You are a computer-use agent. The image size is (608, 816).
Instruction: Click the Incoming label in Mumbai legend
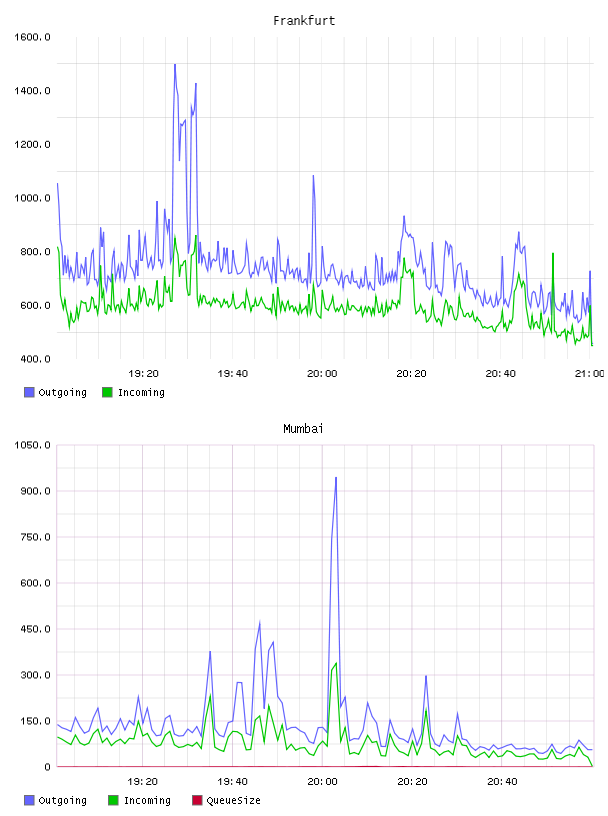tap(147, 800)
